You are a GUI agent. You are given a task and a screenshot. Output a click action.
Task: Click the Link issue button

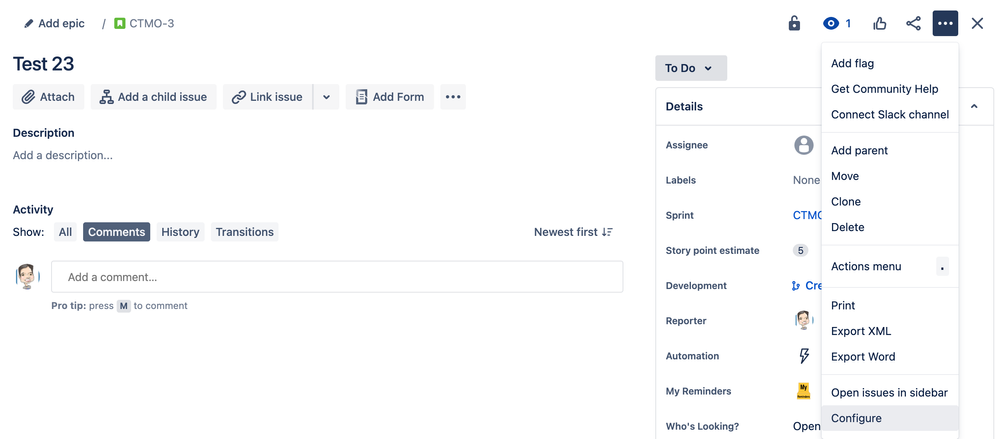coord(268,97)
